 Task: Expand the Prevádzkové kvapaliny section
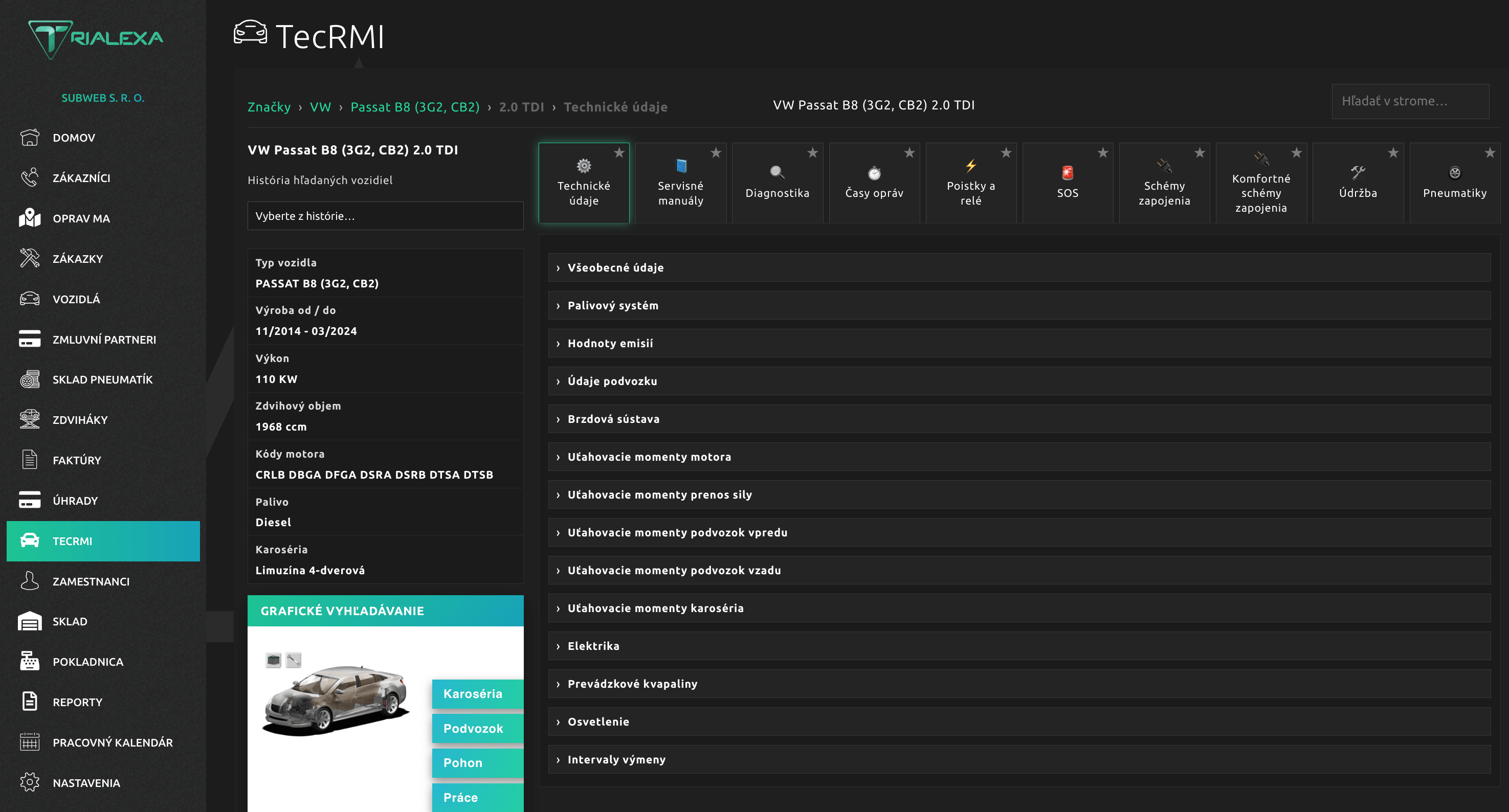point(1018,684)
